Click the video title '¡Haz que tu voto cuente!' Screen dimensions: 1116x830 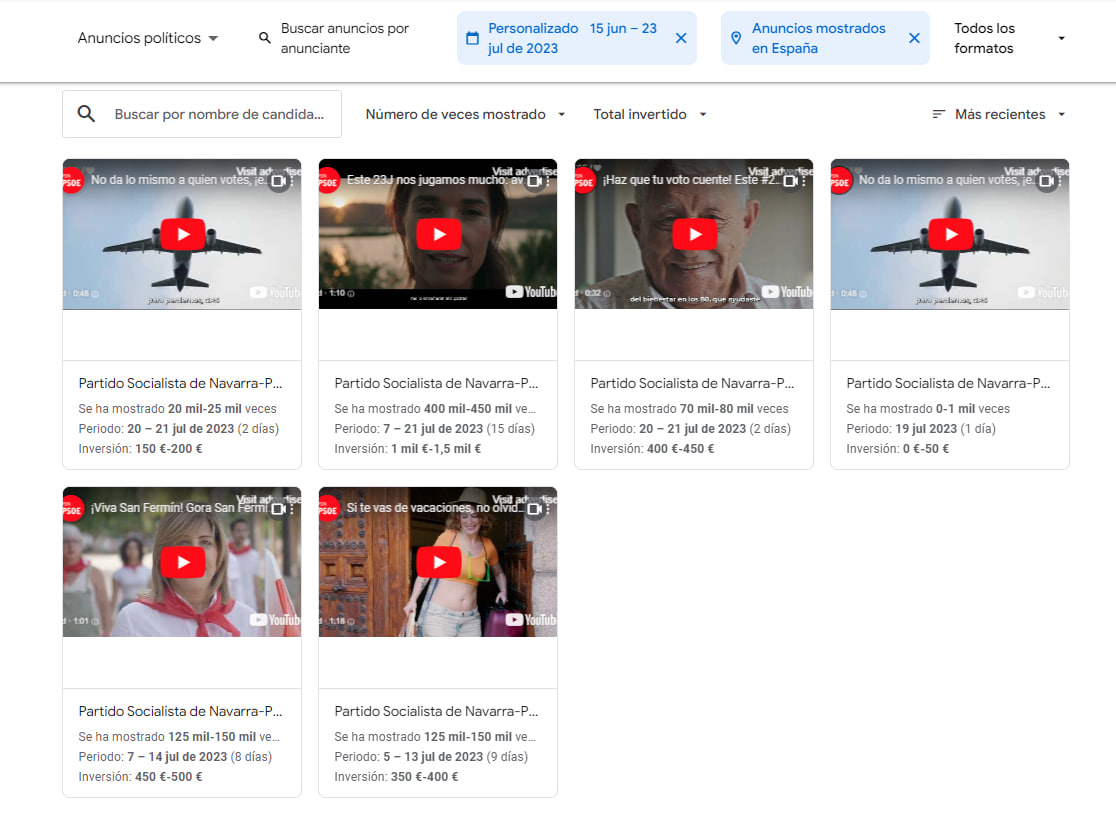point(691,180)
